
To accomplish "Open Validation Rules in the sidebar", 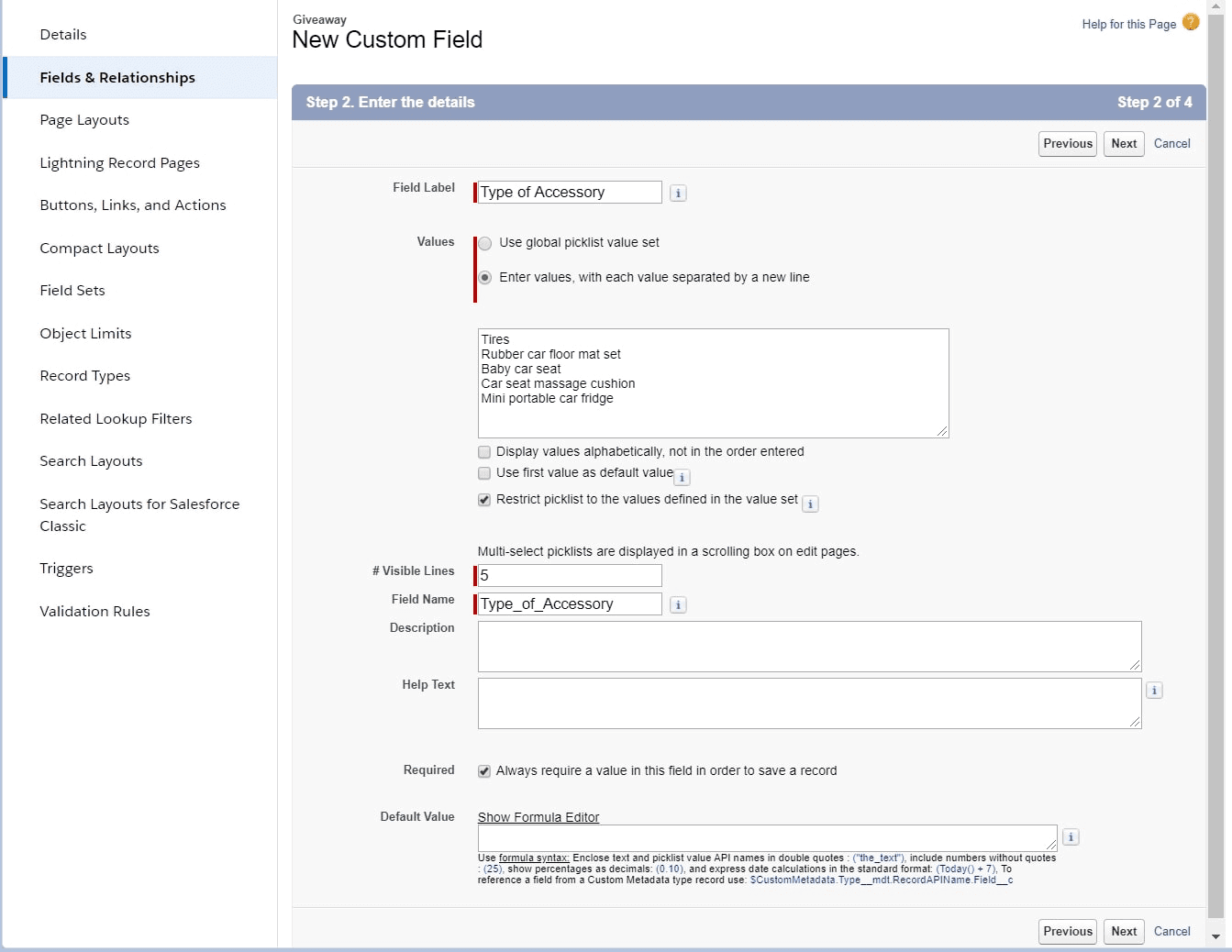I will coord(94,611).
